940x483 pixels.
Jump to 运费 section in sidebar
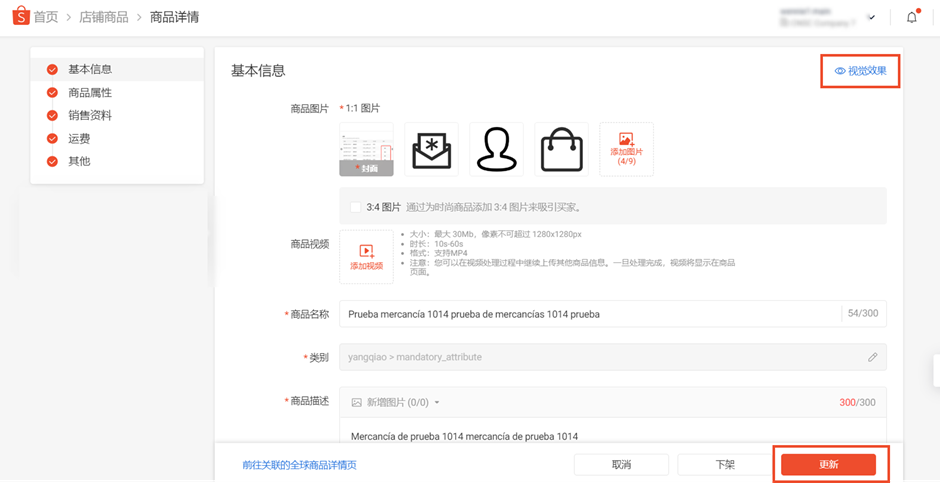pos(79,138)
